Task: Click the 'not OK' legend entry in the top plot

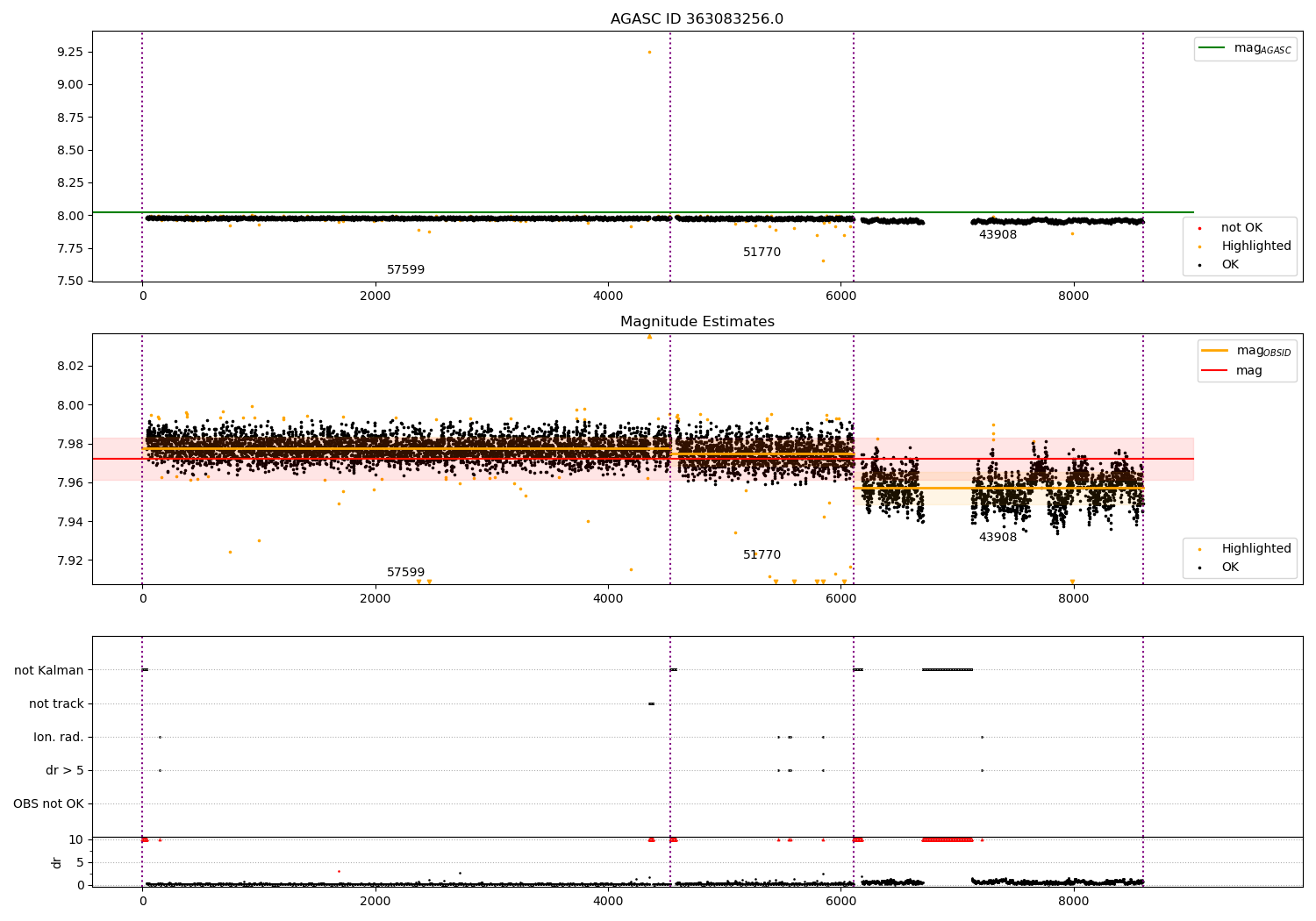Action: pos(1241,228)
